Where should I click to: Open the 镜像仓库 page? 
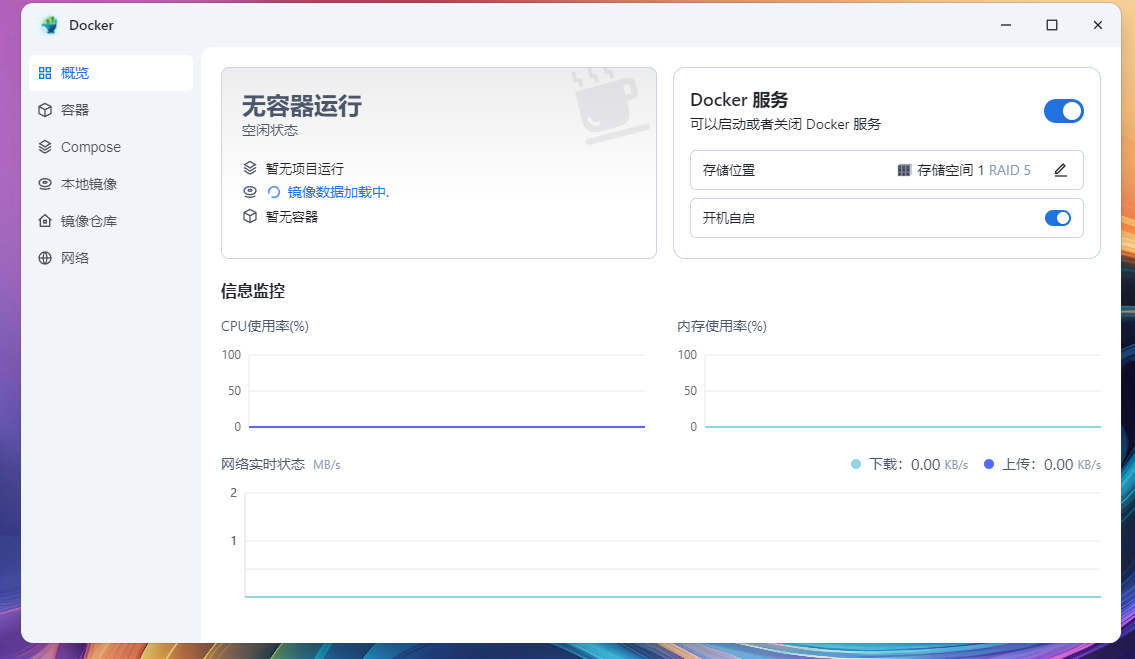point(111,221)
